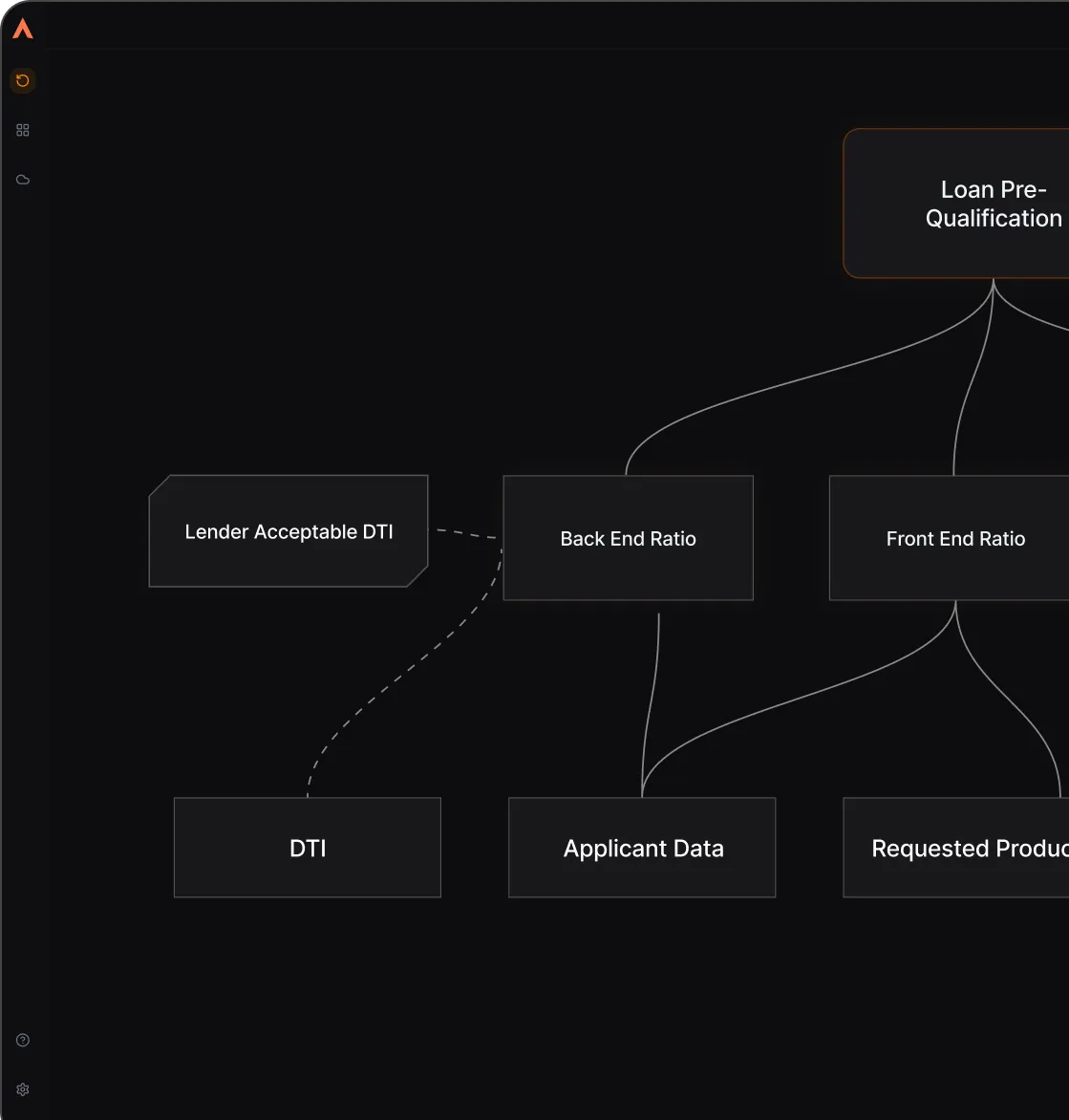Screen dimensions: 1069x1120
Task: Click the orange app logo in sidebar
Action: (x=23, y=30)
